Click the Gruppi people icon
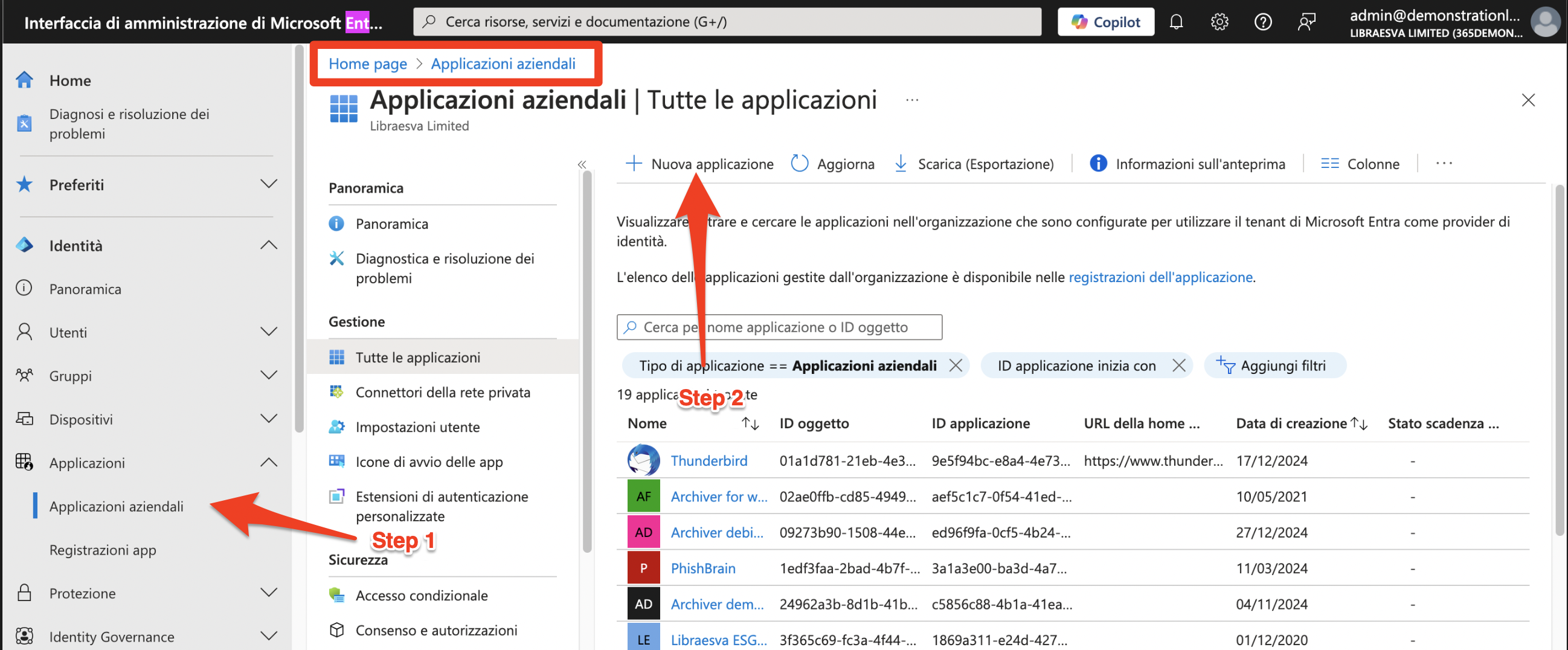1568x650 pixels. 24,376
